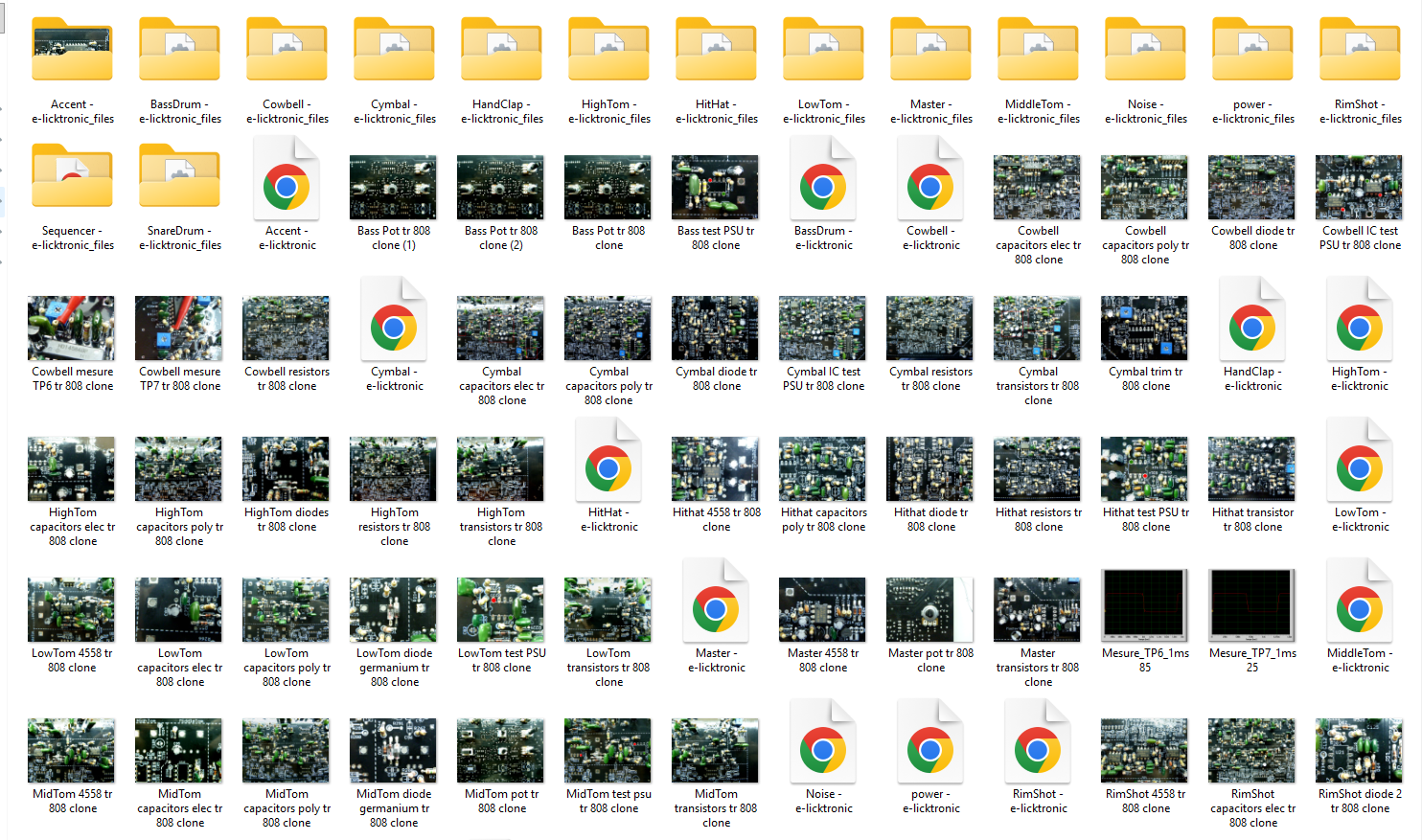Viewport: 1422px width, 840px height.
Task: Click the file name "Bass Pot tr 808 clone (2)"
Action: click(x=501, y=238)
